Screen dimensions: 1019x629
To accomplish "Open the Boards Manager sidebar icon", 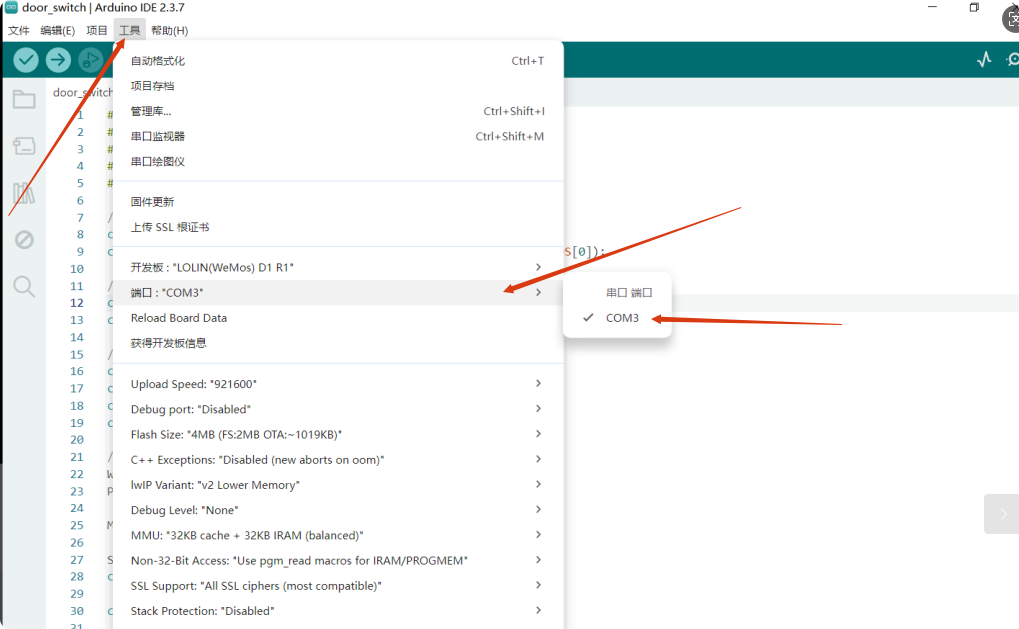I will pyautogui.click(x=24, y=147).
